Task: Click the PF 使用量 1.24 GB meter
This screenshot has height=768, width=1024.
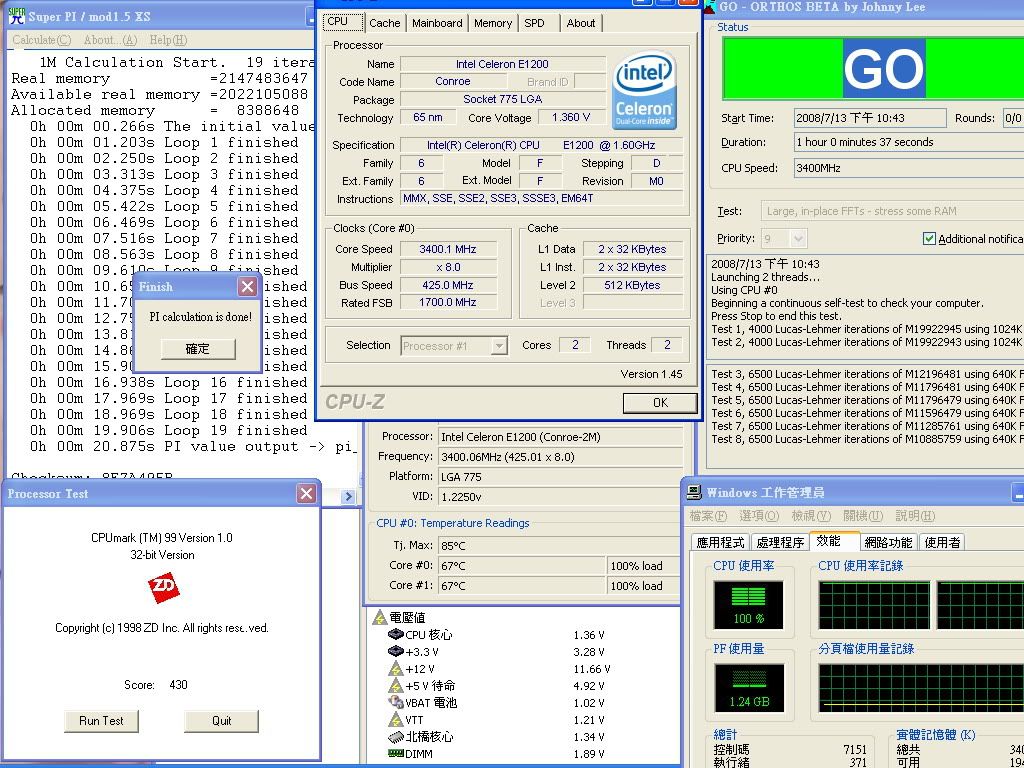Action: [x=748, y=688]
